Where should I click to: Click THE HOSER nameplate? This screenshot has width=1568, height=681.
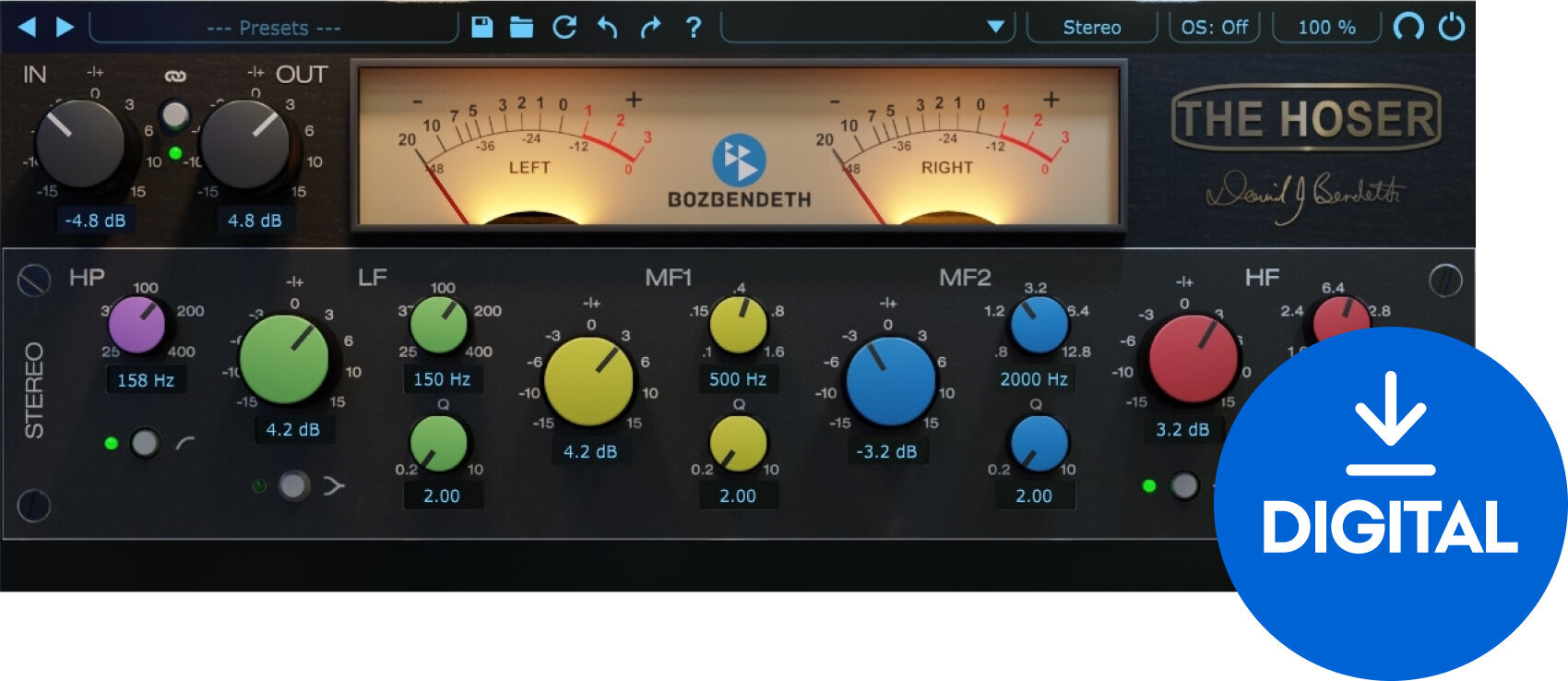click(1306, 118)
